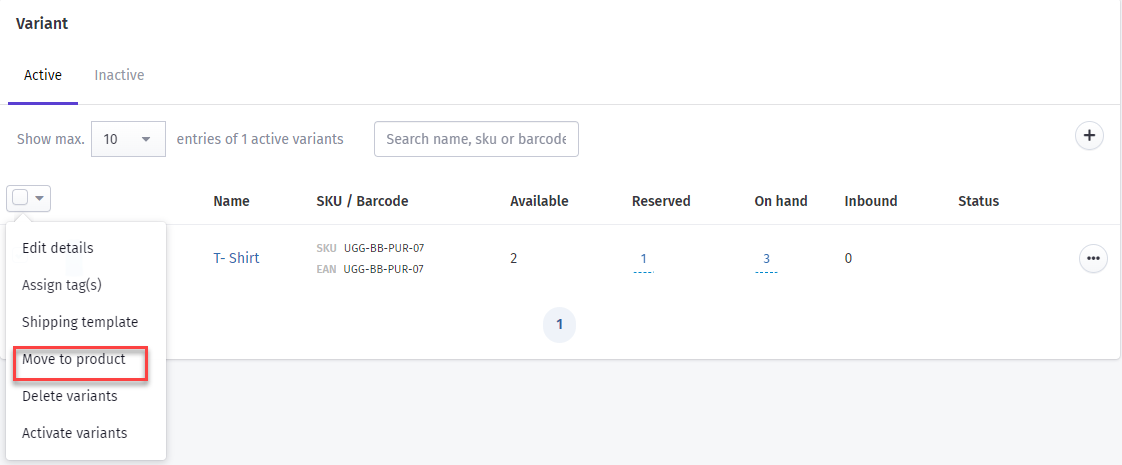
Task: Click the Available column header
Action: [x=540, y=201]
